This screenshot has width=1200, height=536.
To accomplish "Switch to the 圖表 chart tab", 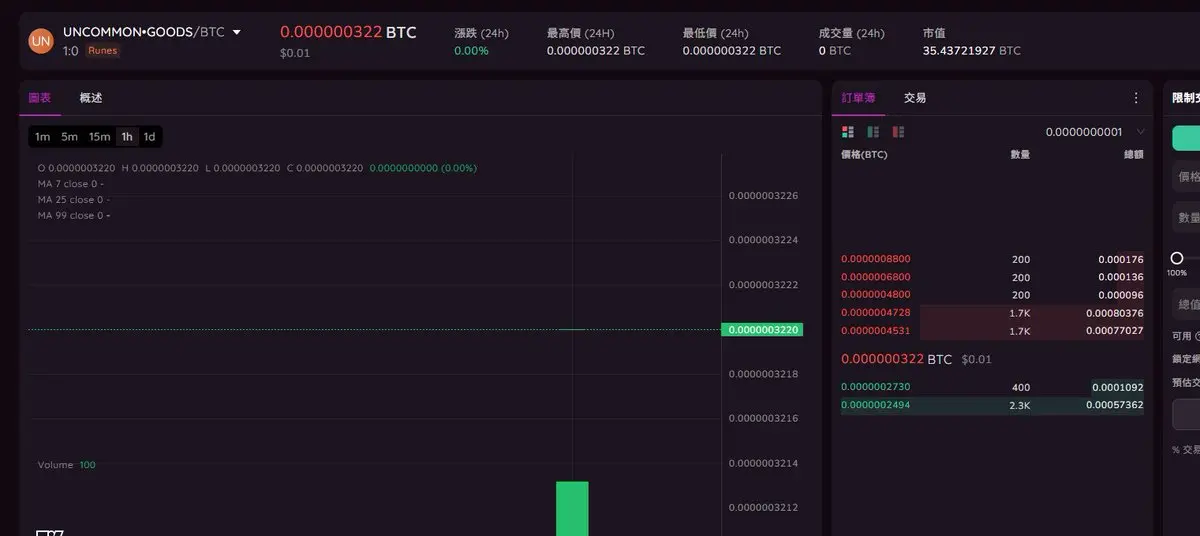I will pyautogui.click(x=40, y=98).
